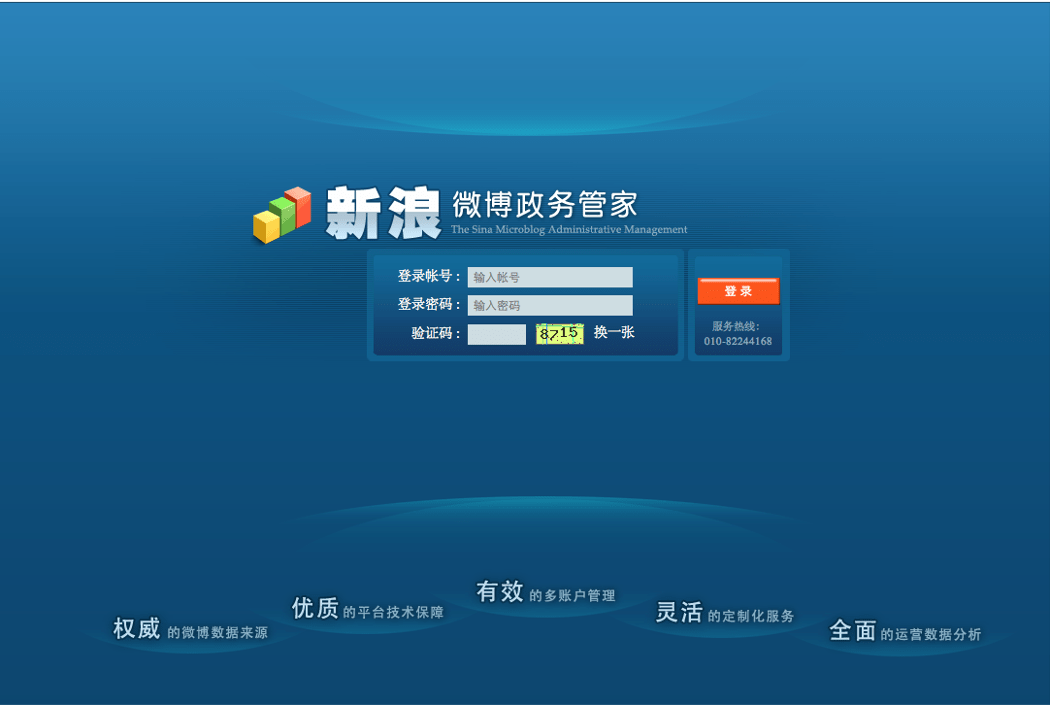Click the 全面 的运营数据分析 slogan
This screenshot has width=1050, height=706.
point(905,631)
